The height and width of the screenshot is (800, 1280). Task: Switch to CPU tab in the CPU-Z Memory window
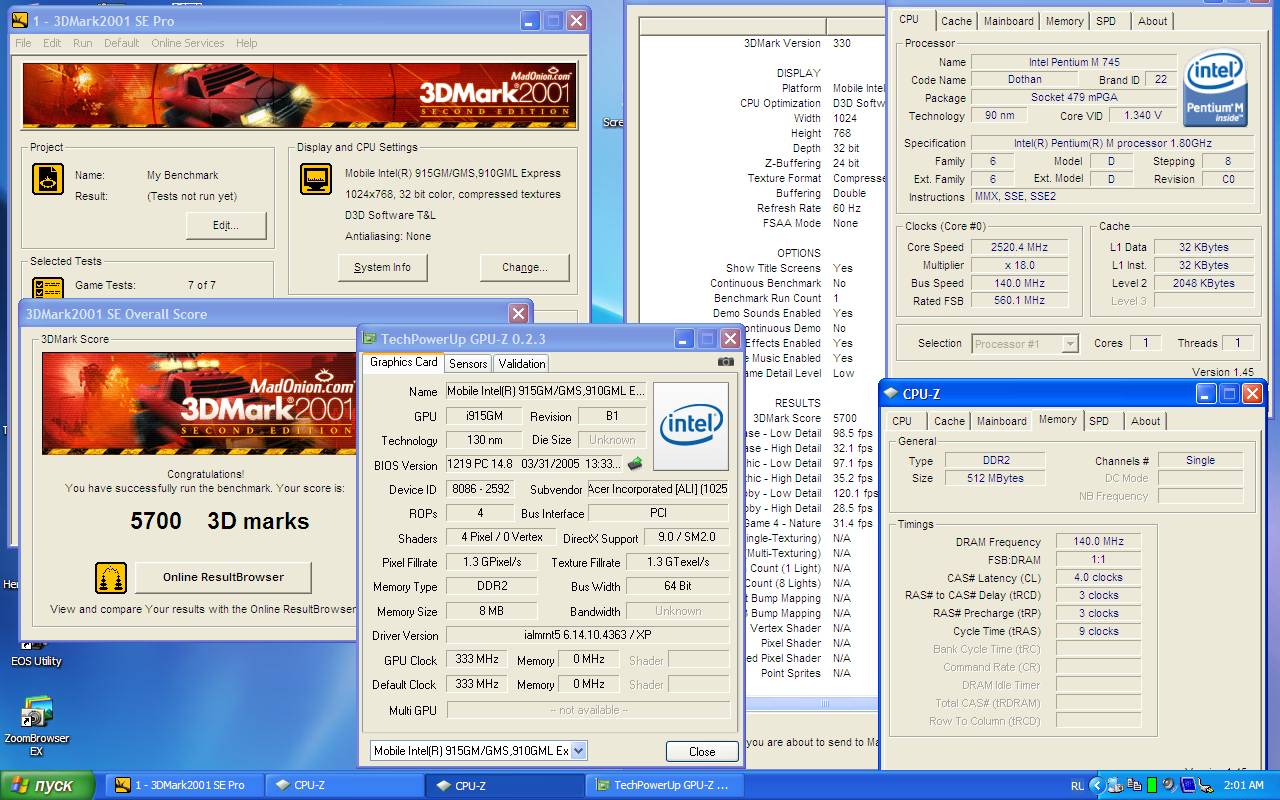(902, 421)
